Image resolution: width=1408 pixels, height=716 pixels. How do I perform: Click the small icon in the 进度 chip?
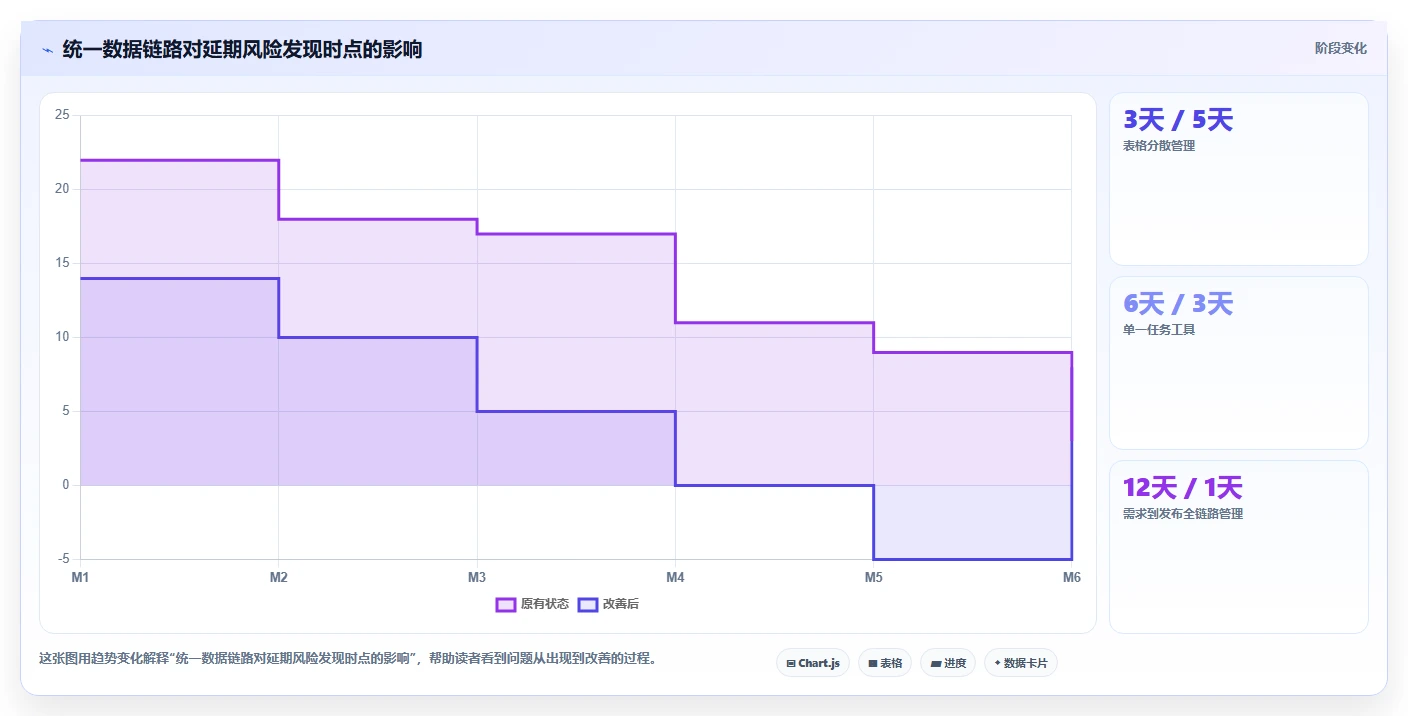coord(935,663)
